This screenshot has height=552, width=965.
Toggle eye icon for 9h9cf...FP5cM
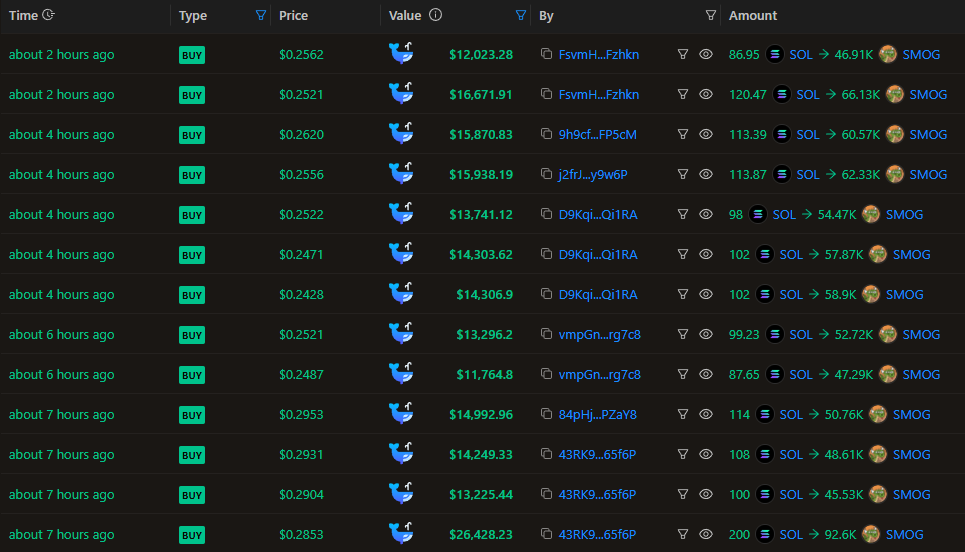tap(706, 134)
